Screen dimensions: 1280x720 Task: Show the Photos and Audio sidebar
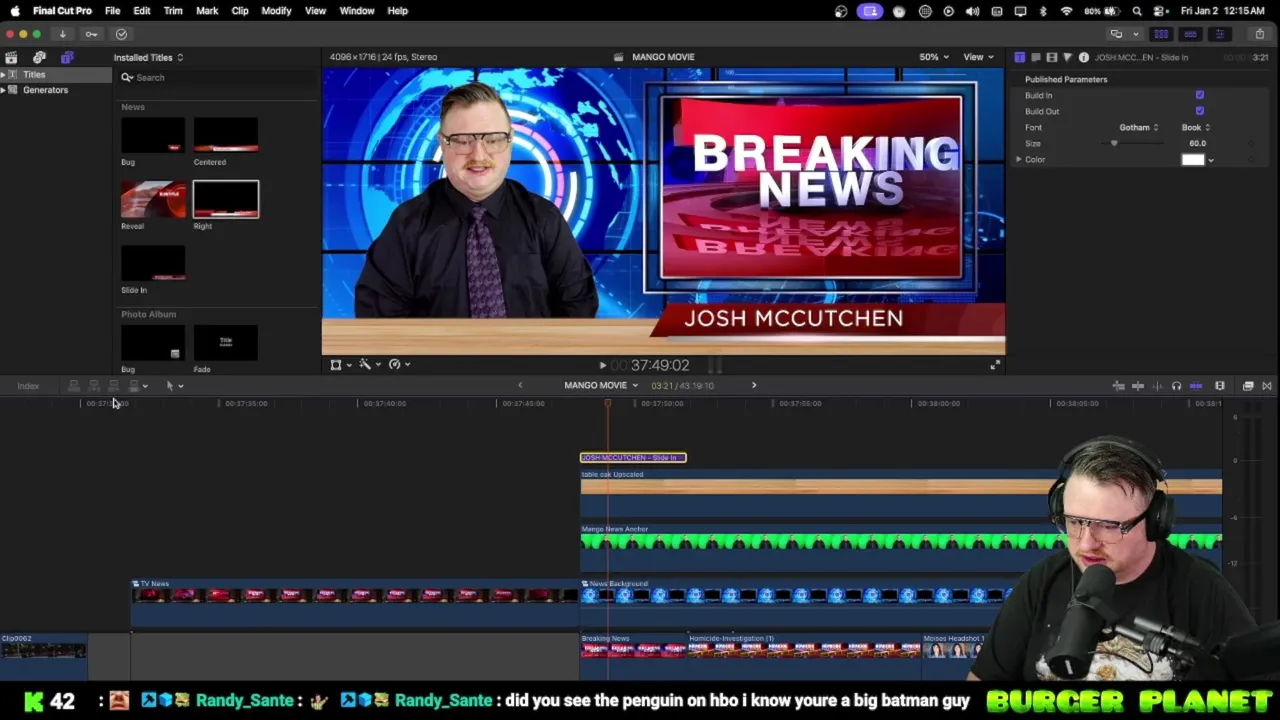point(39,57)
